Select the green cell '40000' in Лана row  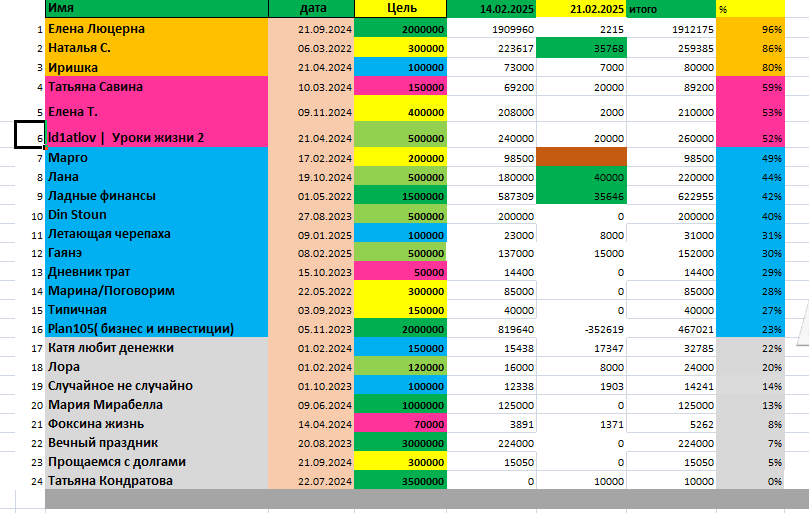(581, 177)
